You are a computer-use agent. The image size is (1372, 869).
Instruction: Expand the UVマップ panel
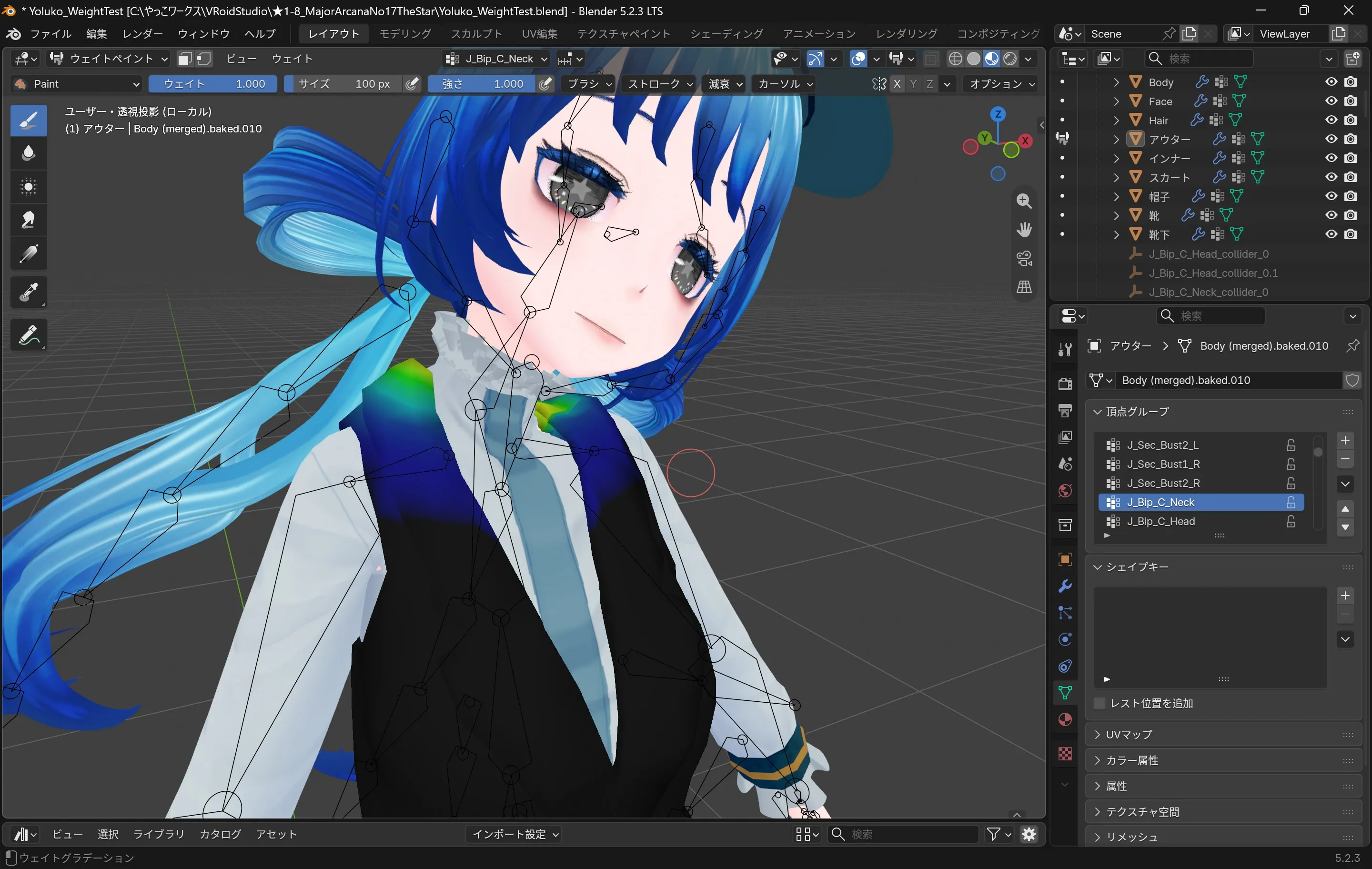tap(1224, 735)
